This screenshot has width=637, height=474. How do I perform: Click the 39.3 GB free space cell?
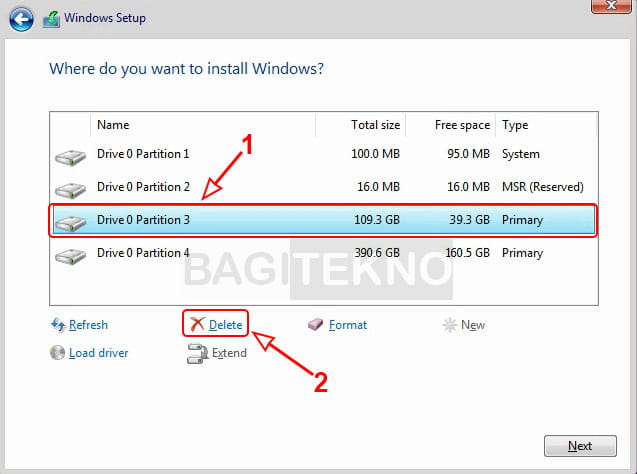click(469, 220)
